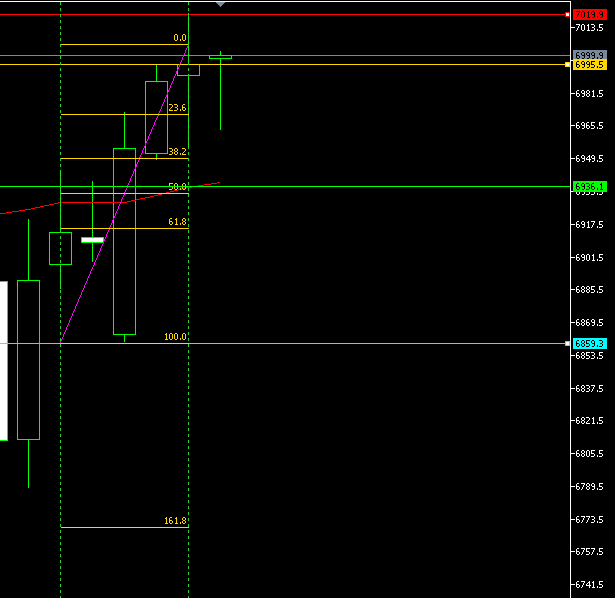The image size is (615, 598).
Task: Click the cyan horizontal line's end handle
Action: [567, 344]
